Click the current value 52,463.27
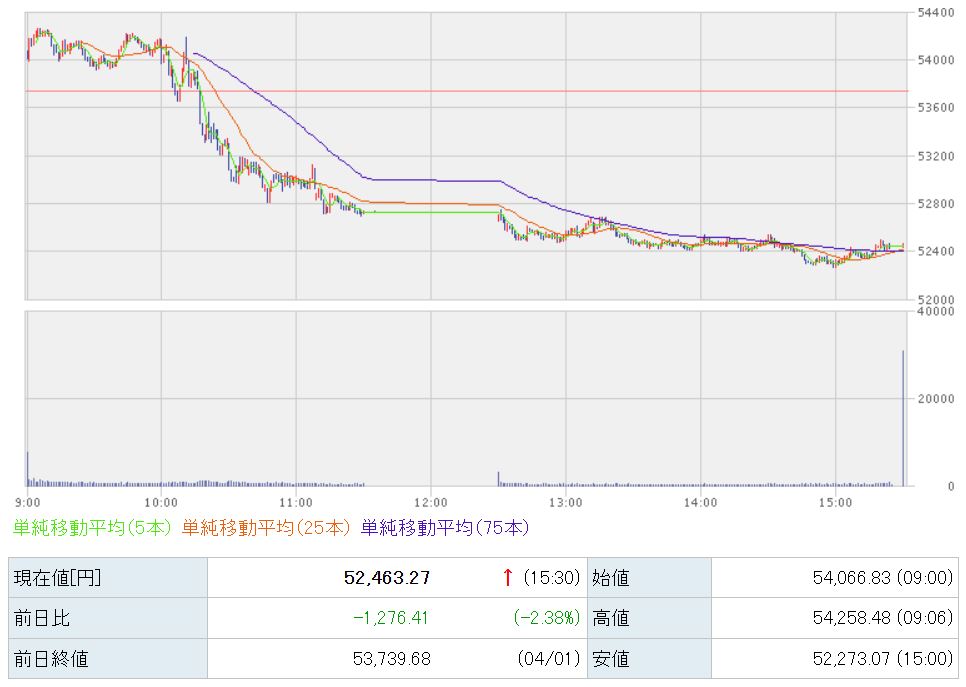 click(x=385, y=577)
